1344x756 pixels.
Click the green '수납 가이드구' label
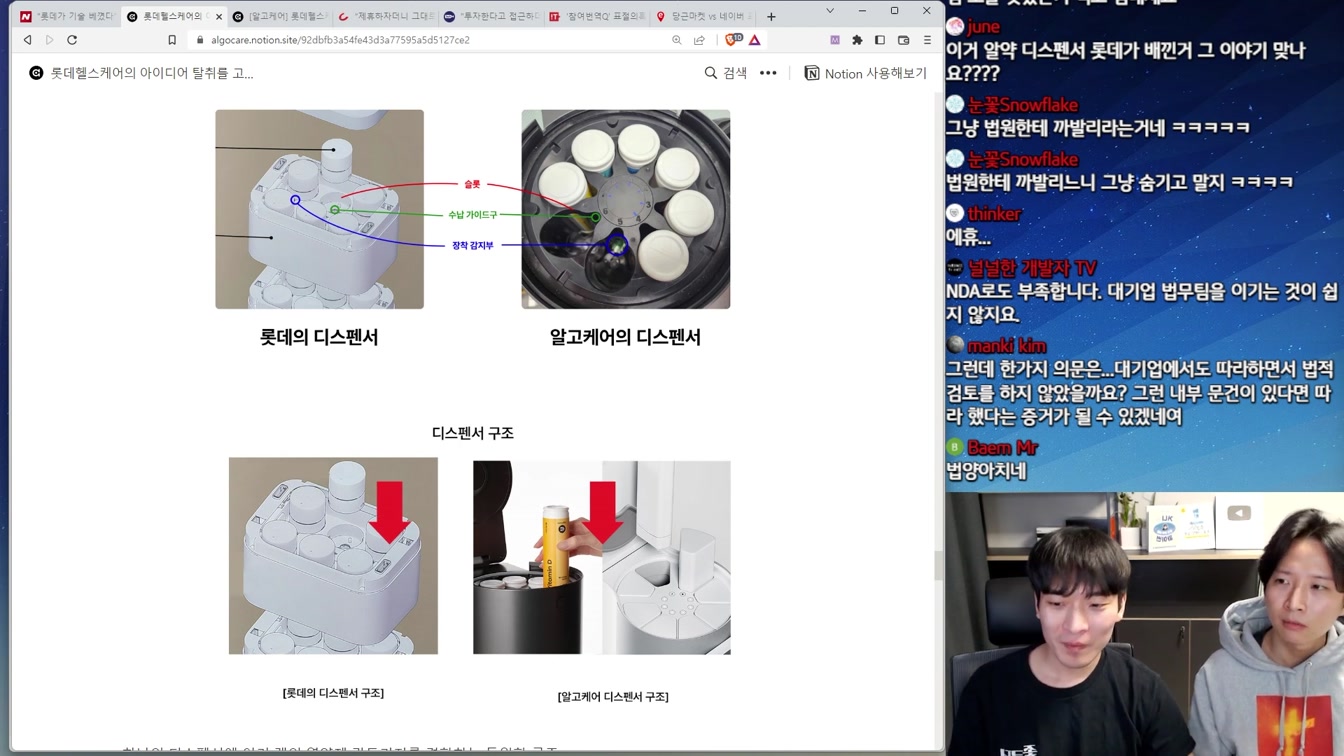[x=472, y=215]
